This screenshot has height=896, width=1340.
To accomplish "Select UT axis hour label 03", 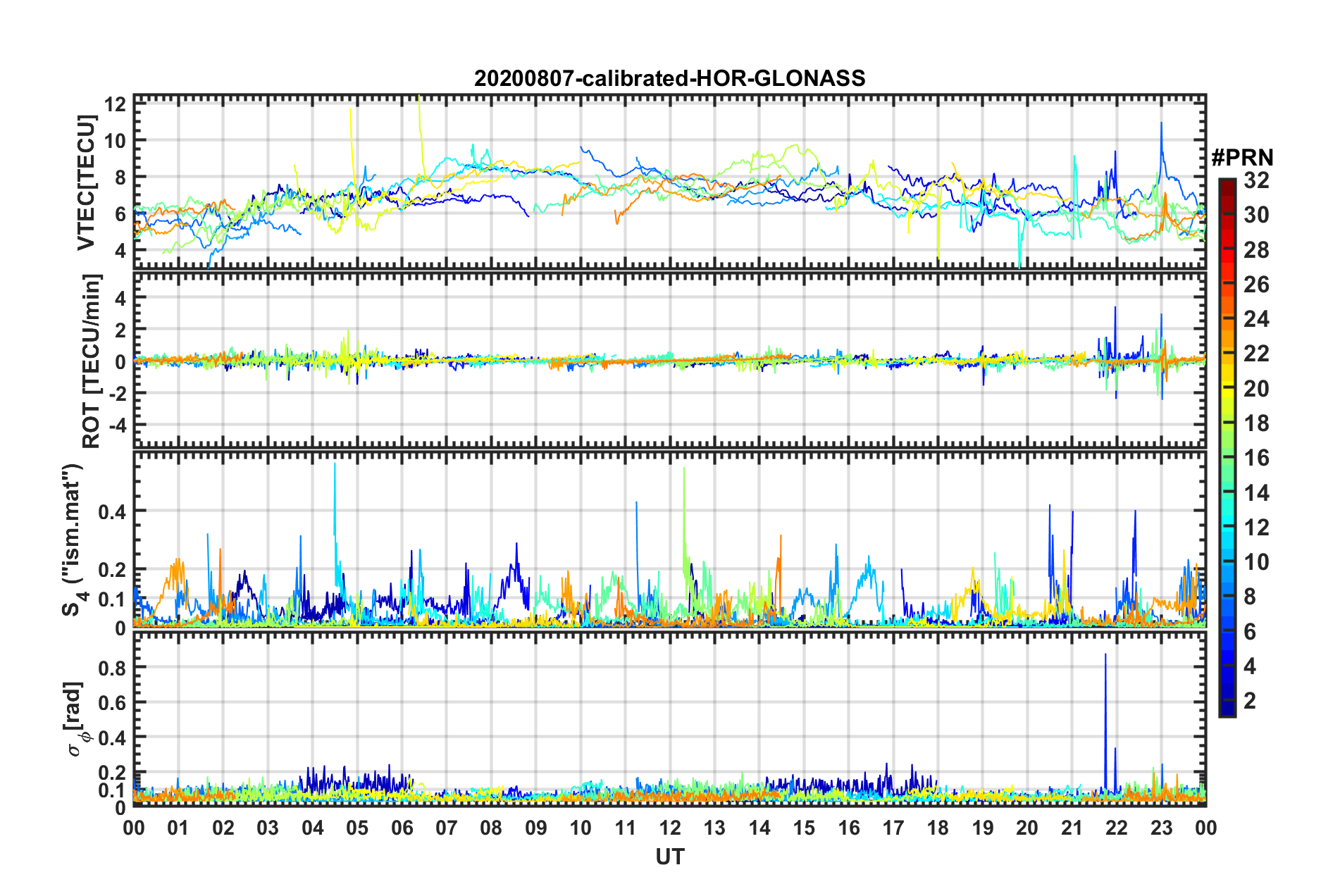I will 268,828.
